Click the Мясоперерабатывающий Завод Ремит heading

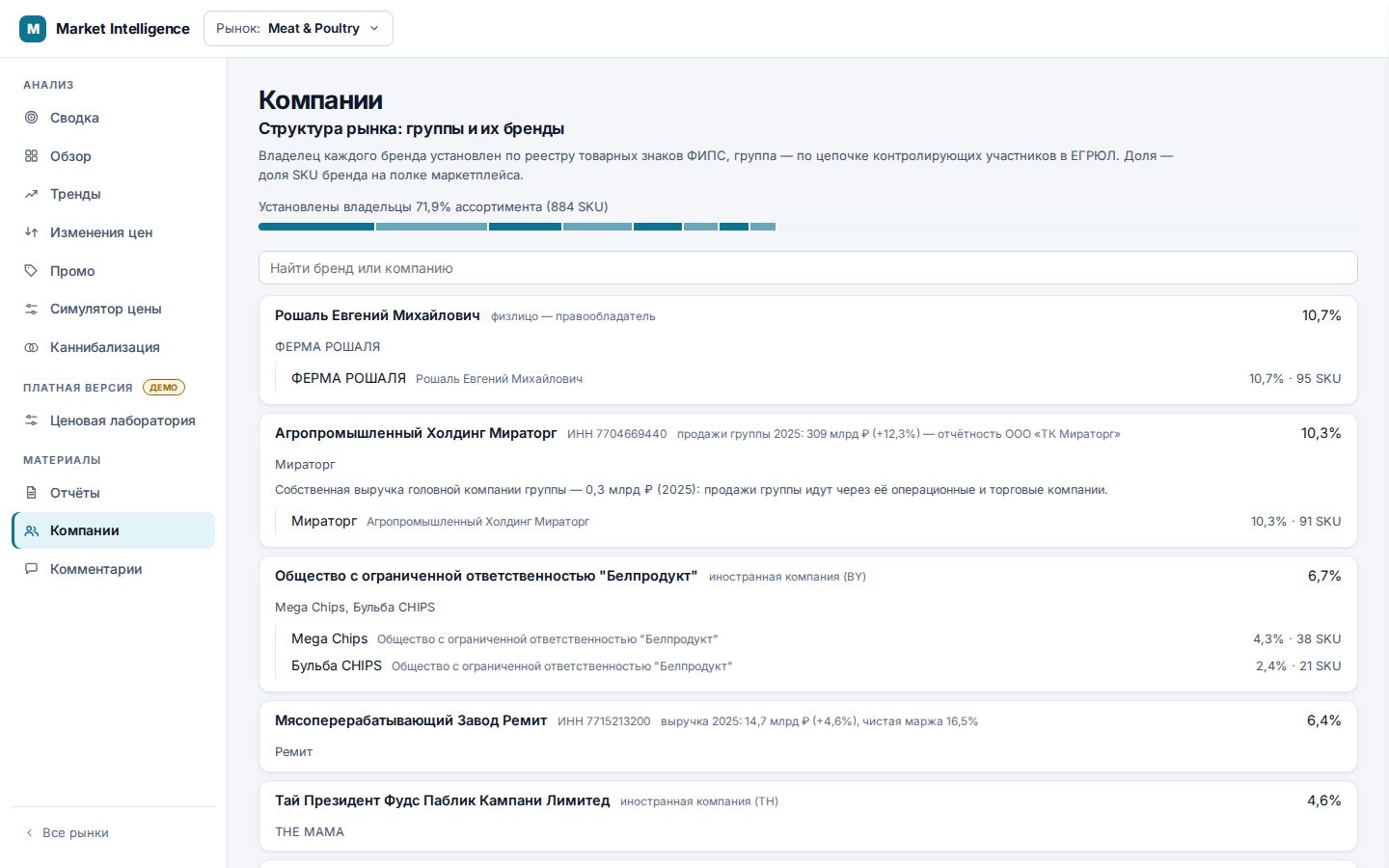411,720
